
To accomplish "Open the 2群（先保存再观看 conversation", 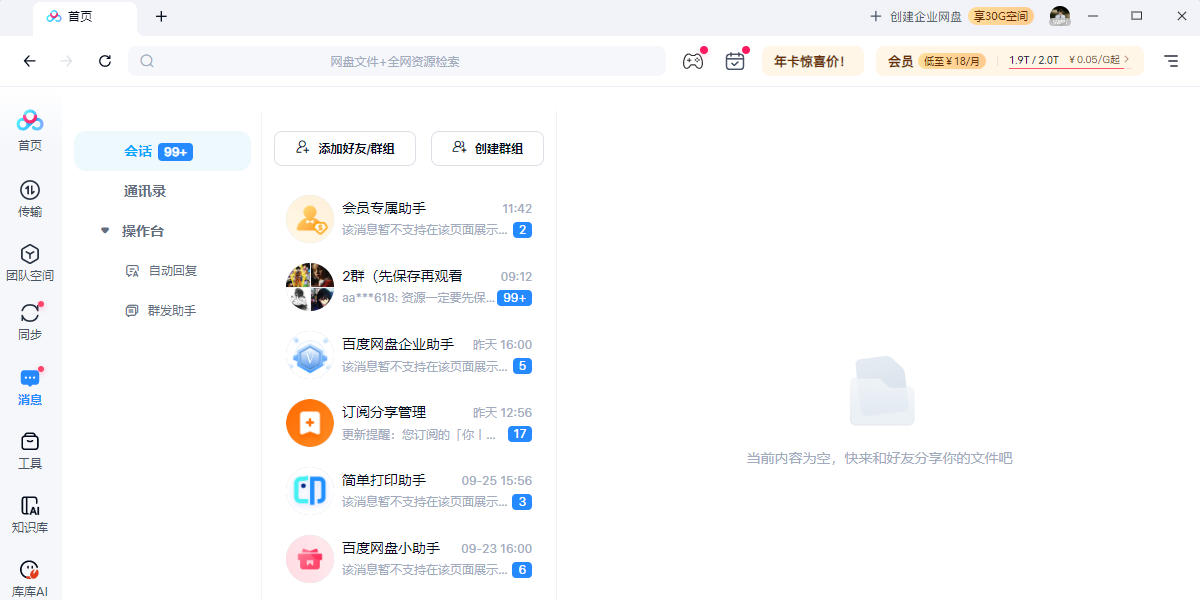I will (x=409, y=287).
